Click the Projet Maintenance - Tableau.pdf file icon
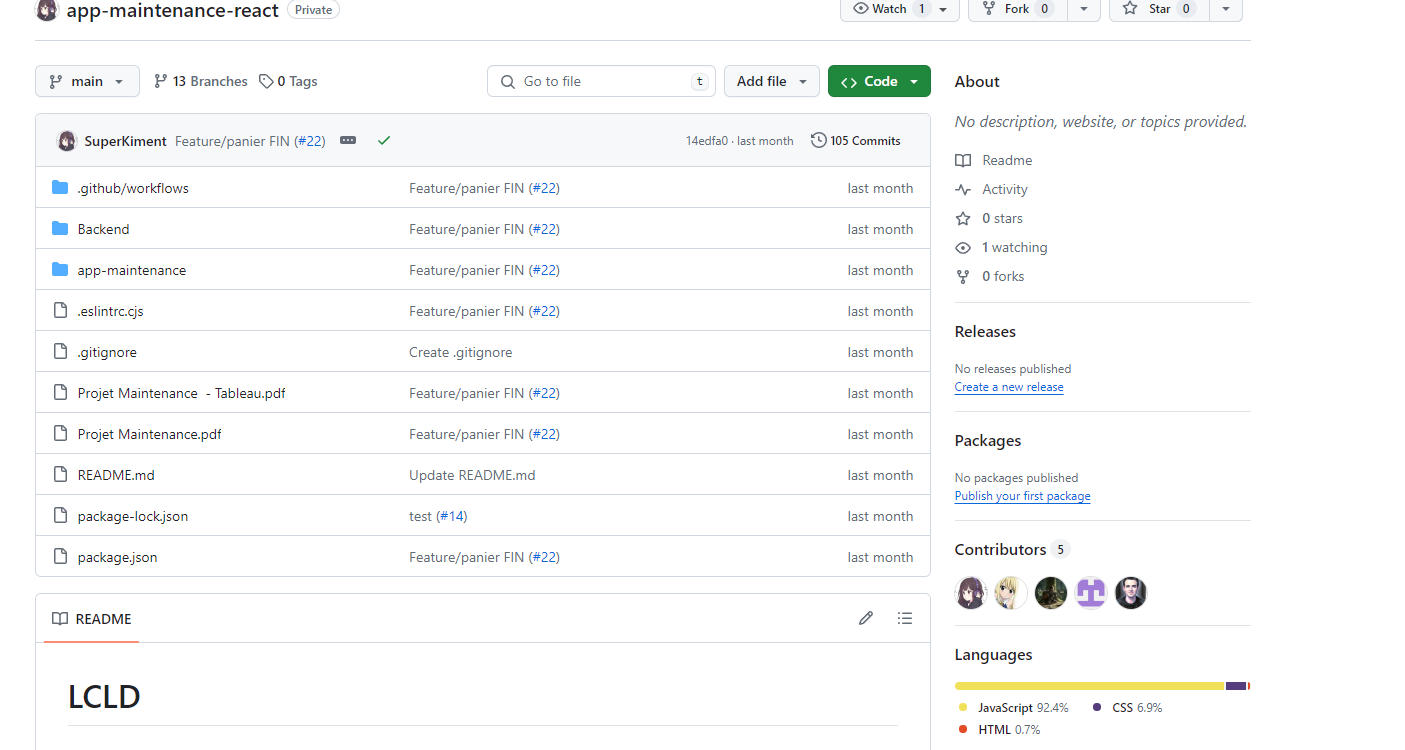The height and width of the screenshot is (750, 1405). click(x=60, y=393)
